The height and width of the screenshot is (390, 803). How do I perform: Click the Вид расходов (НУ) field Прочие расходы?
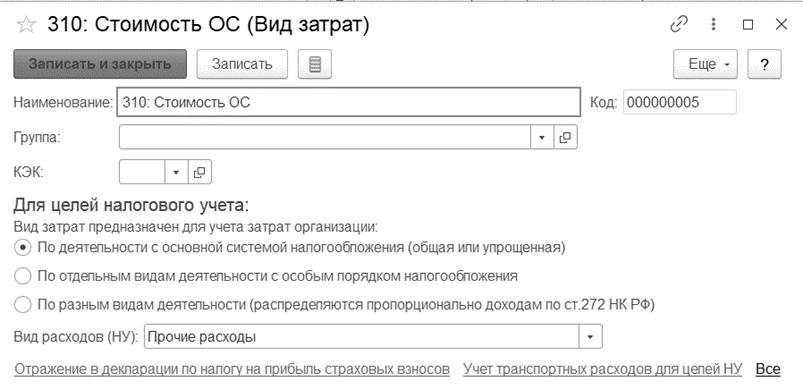pyautogui.click(x=362, y=337)
